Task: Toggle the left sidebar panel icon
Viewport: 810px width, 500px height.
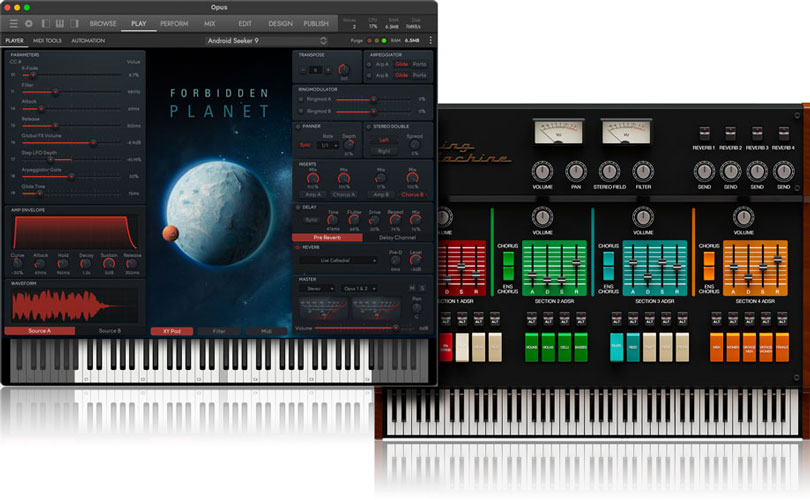Action: tap(46, 24)
